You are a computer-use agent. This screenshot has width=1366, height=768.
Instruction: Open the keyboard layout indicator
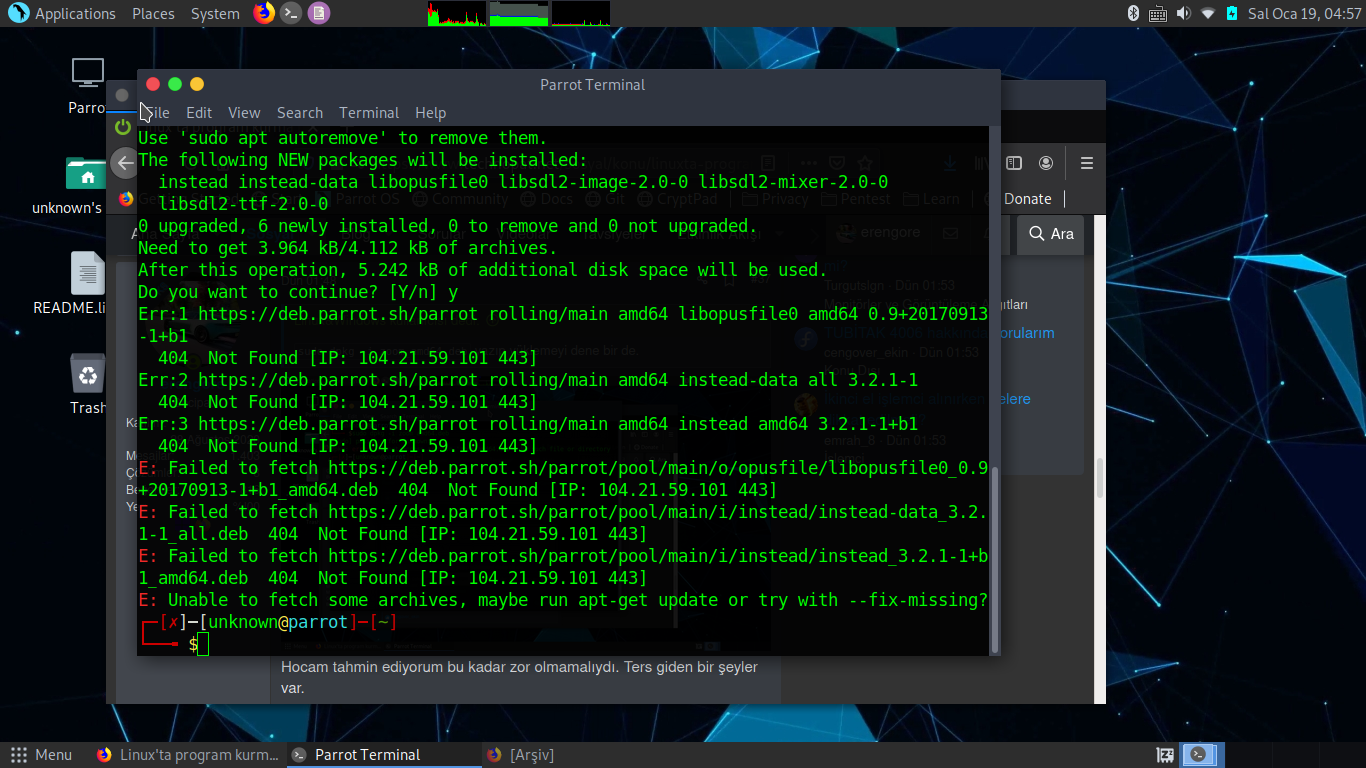[x=1158, y=13]
